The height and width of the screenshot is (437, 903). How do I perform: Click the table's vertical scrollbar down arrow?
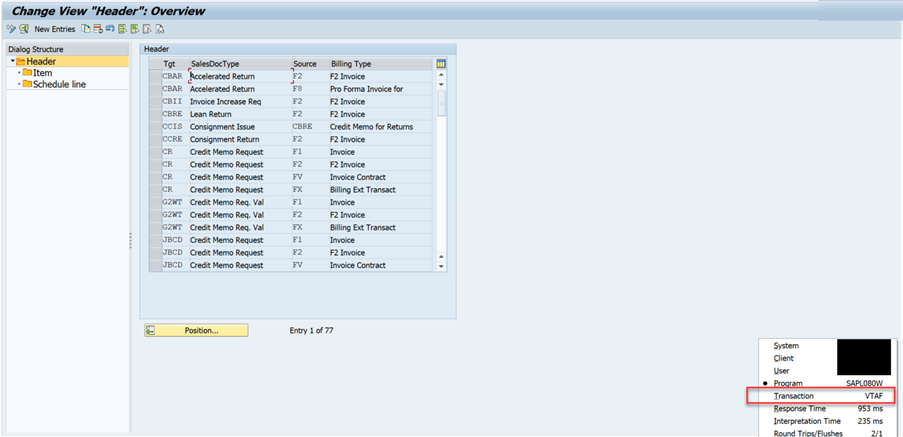(441, 267)
